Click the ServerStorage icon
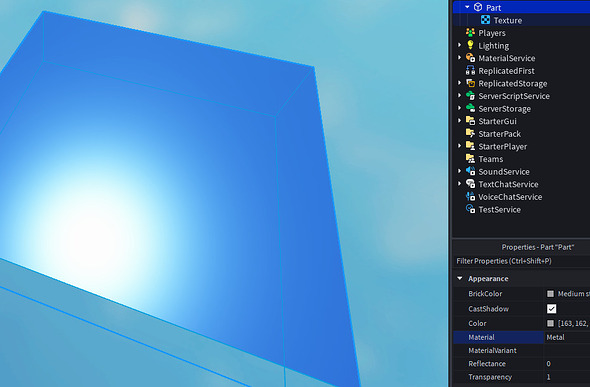This screenshot has height=387, width=590. click(470, 108)
